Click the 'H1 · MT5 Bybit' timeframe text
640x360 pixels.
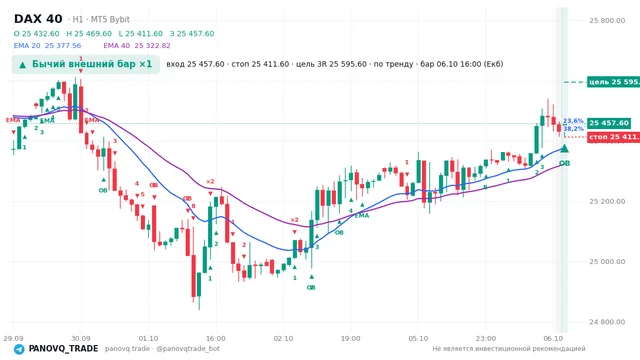101,19
